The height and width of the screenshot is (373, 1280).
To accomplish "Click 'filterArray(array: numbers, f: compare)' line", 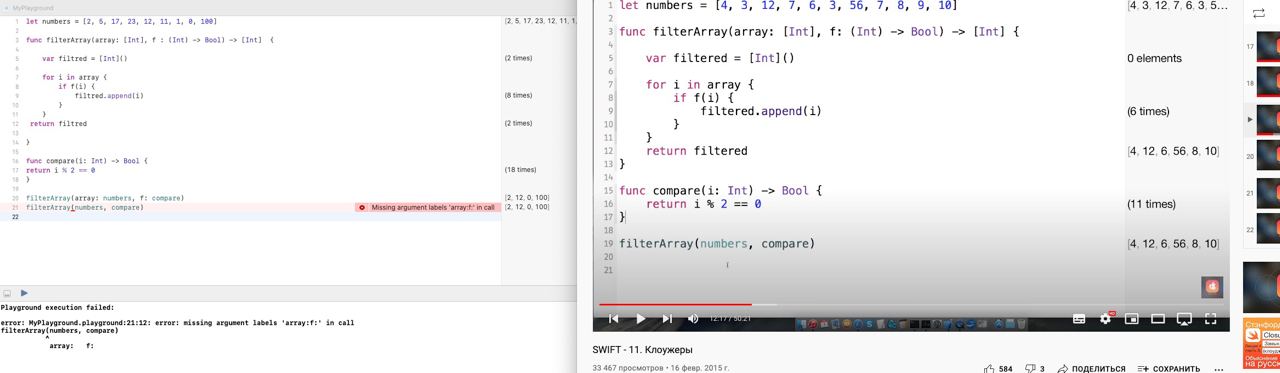I will point(104,198).
